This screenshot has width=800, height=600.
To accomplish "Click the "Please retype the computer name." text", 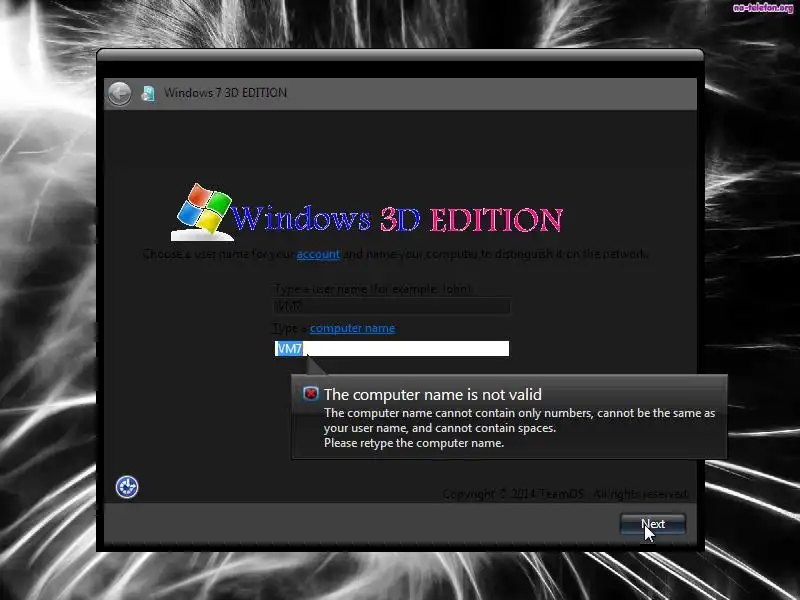I will coord(414,443).
